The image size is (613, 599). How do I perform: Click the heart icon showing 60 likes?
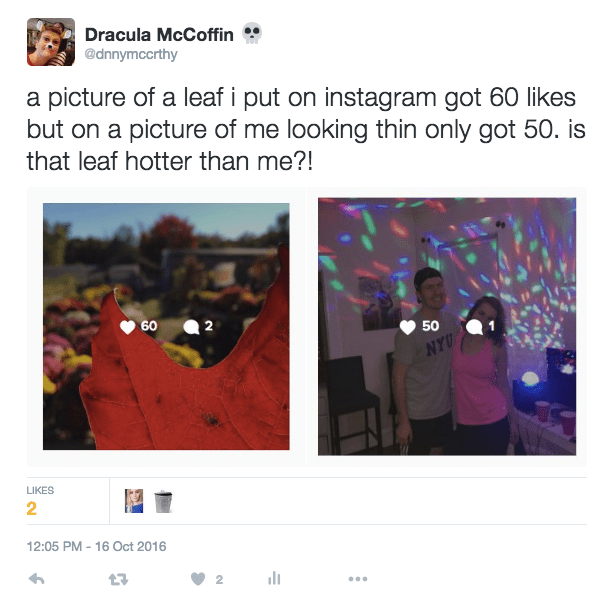click(127, 327)
